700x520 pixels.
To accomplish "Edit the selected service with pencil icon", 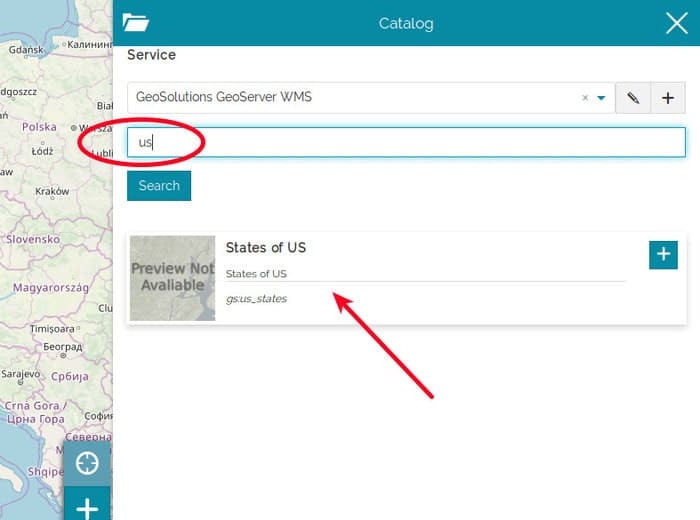I will point(633,98).
